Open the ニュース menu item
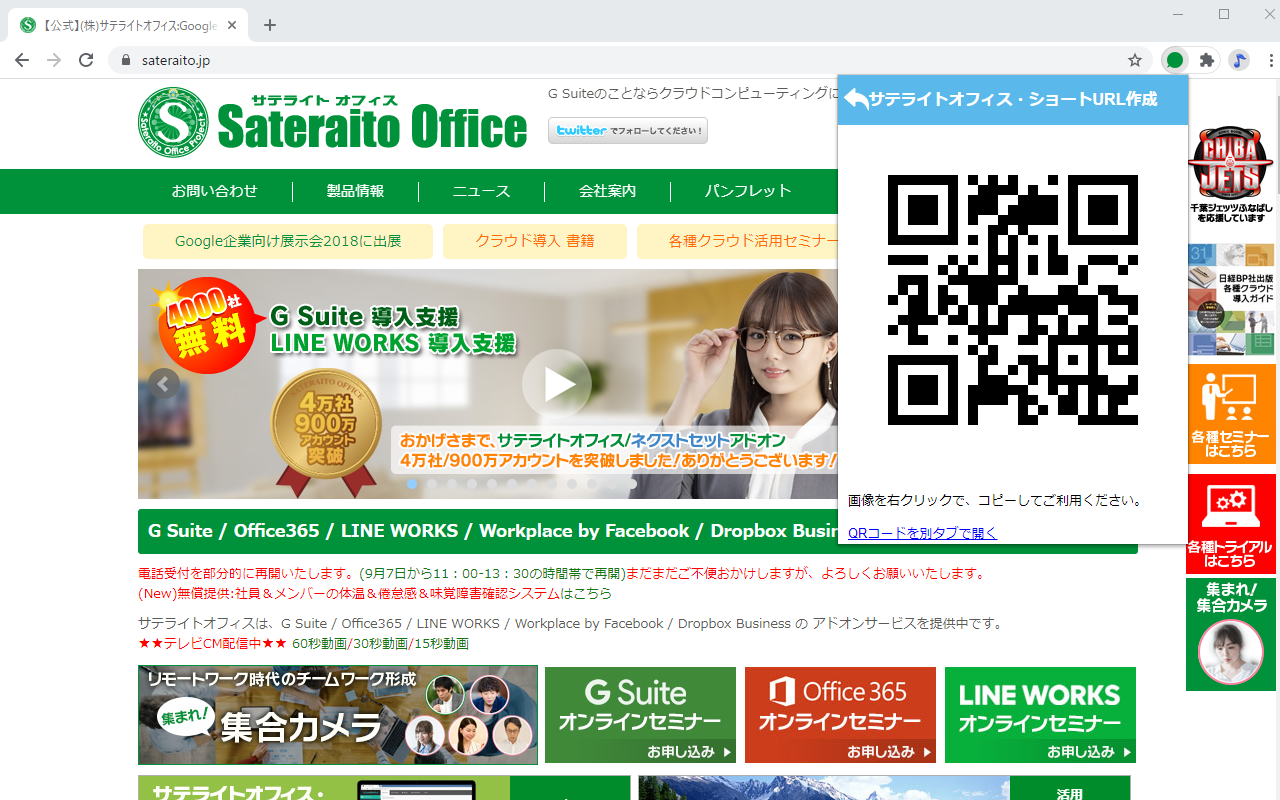Viewport: 1280px width, 800px height. point(481,191)
